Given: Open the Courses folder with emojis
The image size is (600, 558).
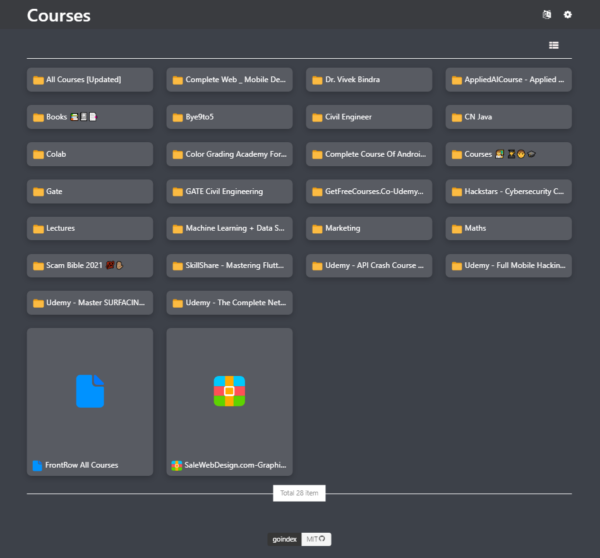Looking at the screenshot, I should click(x=509, y=154).
